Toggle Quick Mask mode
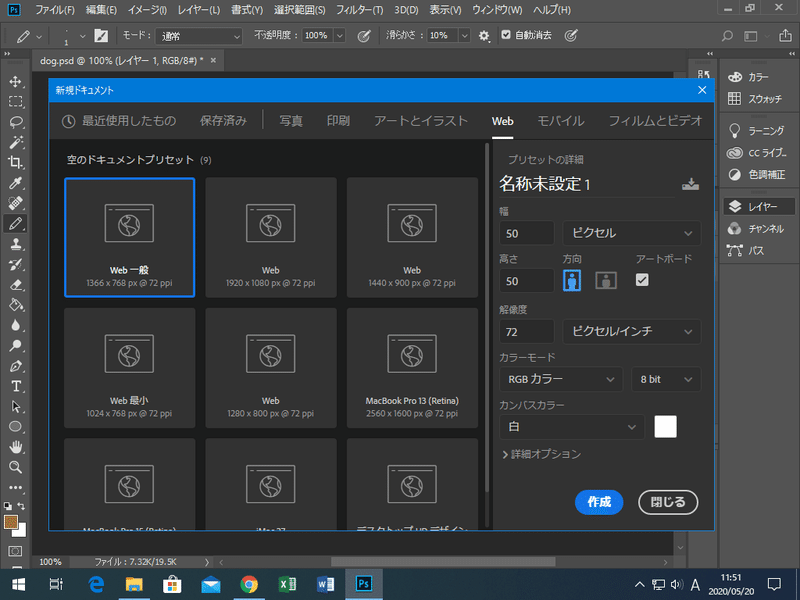Screen dimensions: 800x600 tap(15, 551)
